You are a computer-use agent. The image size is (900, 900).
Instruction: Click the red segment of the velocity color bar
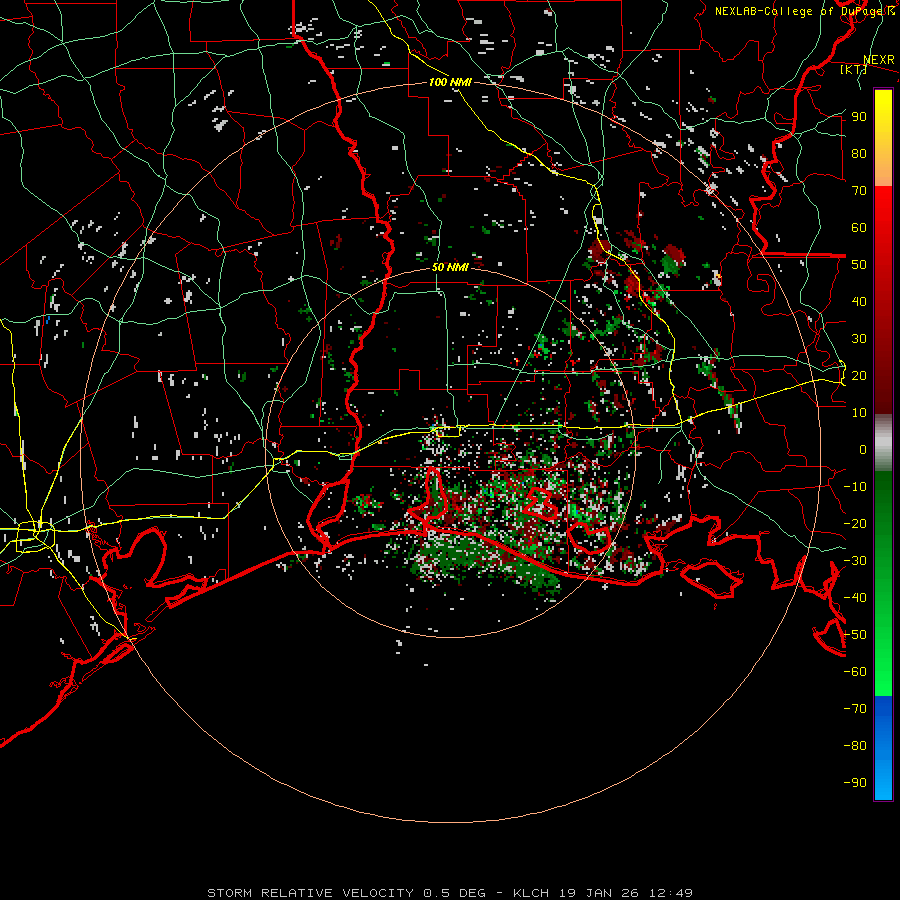click(883, 300)
